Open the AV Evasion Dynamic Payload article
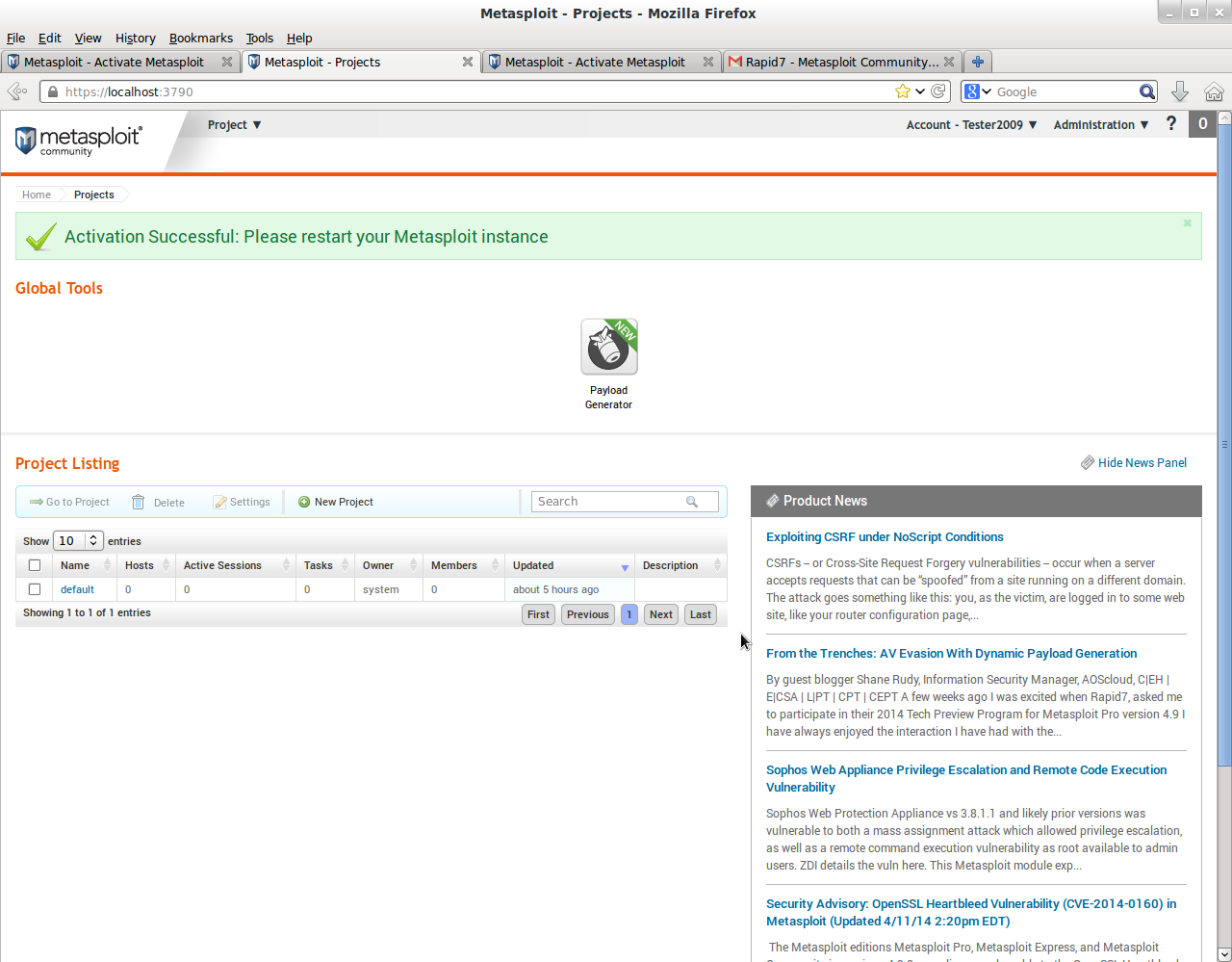 tap(951, 654)
